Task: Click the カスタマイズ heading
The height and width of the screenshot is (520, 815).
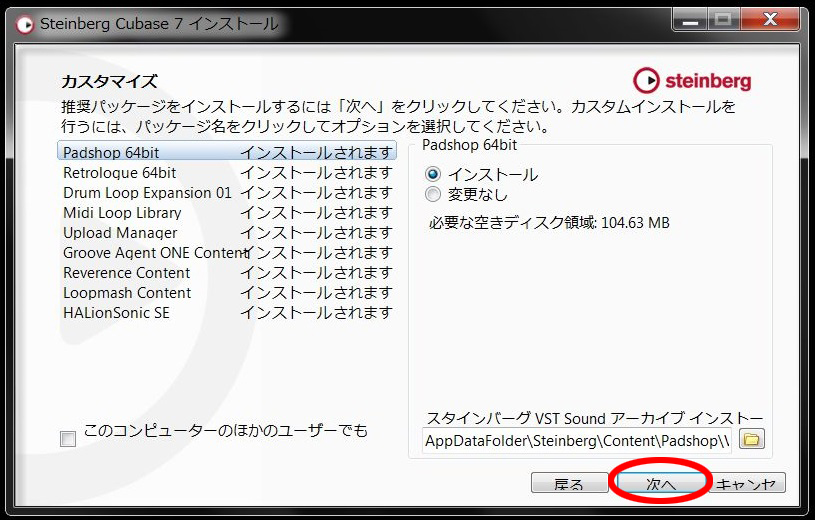Action: tap(109, 82)
